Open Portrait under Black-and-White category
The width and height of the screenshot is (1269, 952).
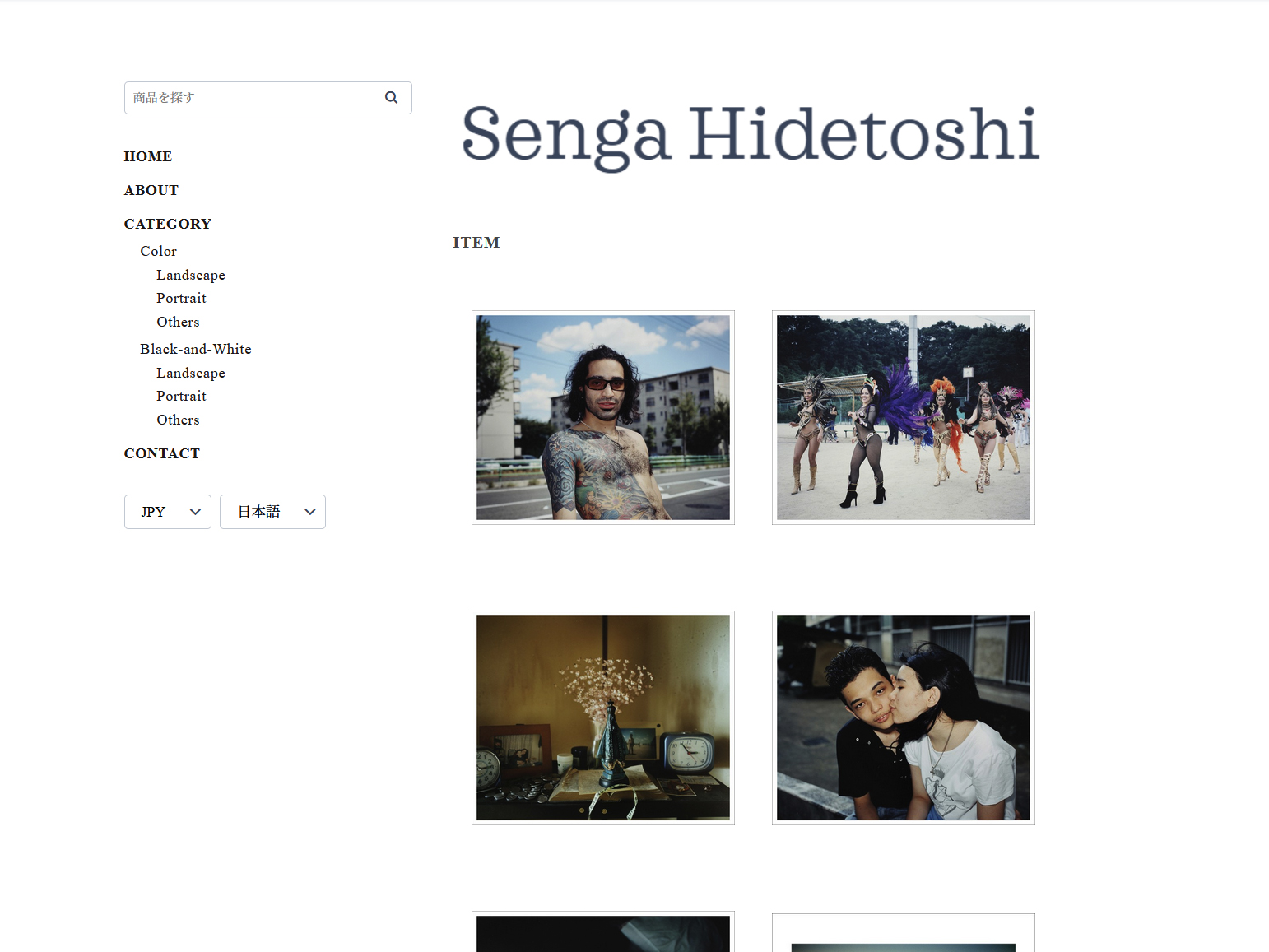pos(181,396)
